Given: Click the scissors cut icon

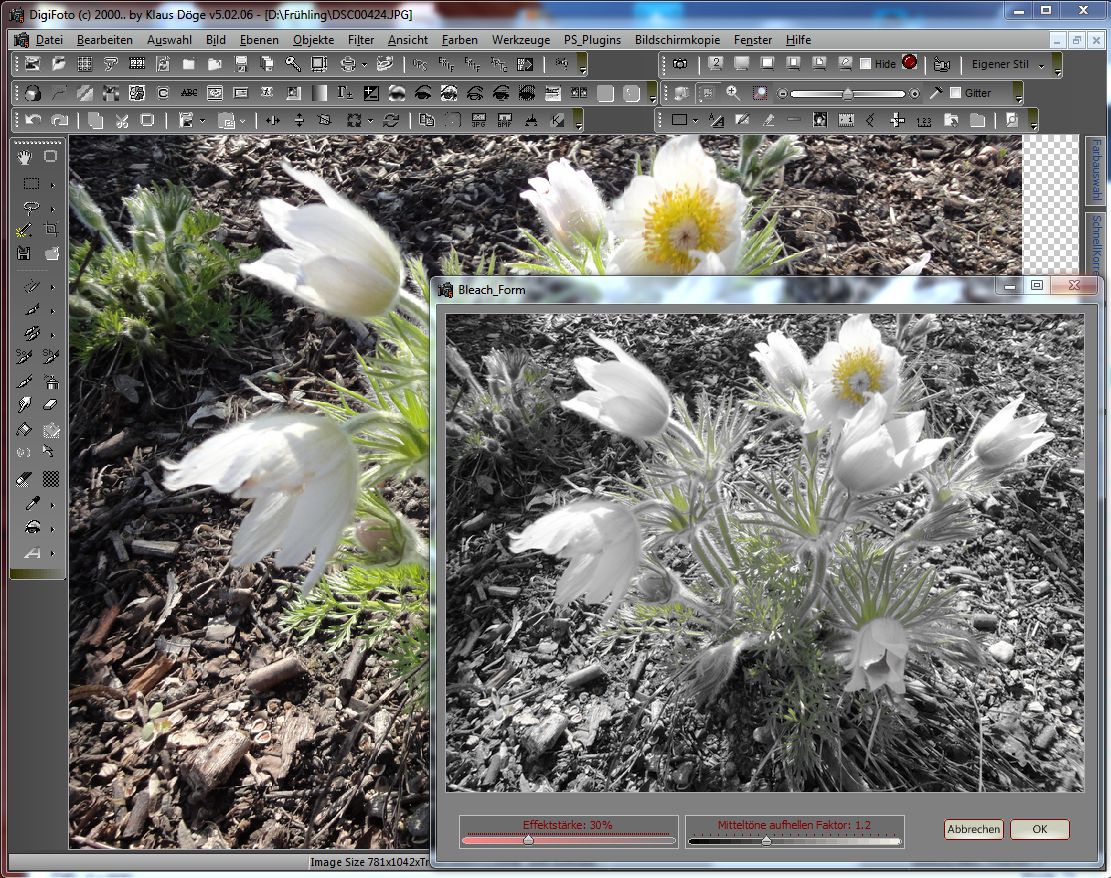Looking at the screenshot, I should click(121, 120).
